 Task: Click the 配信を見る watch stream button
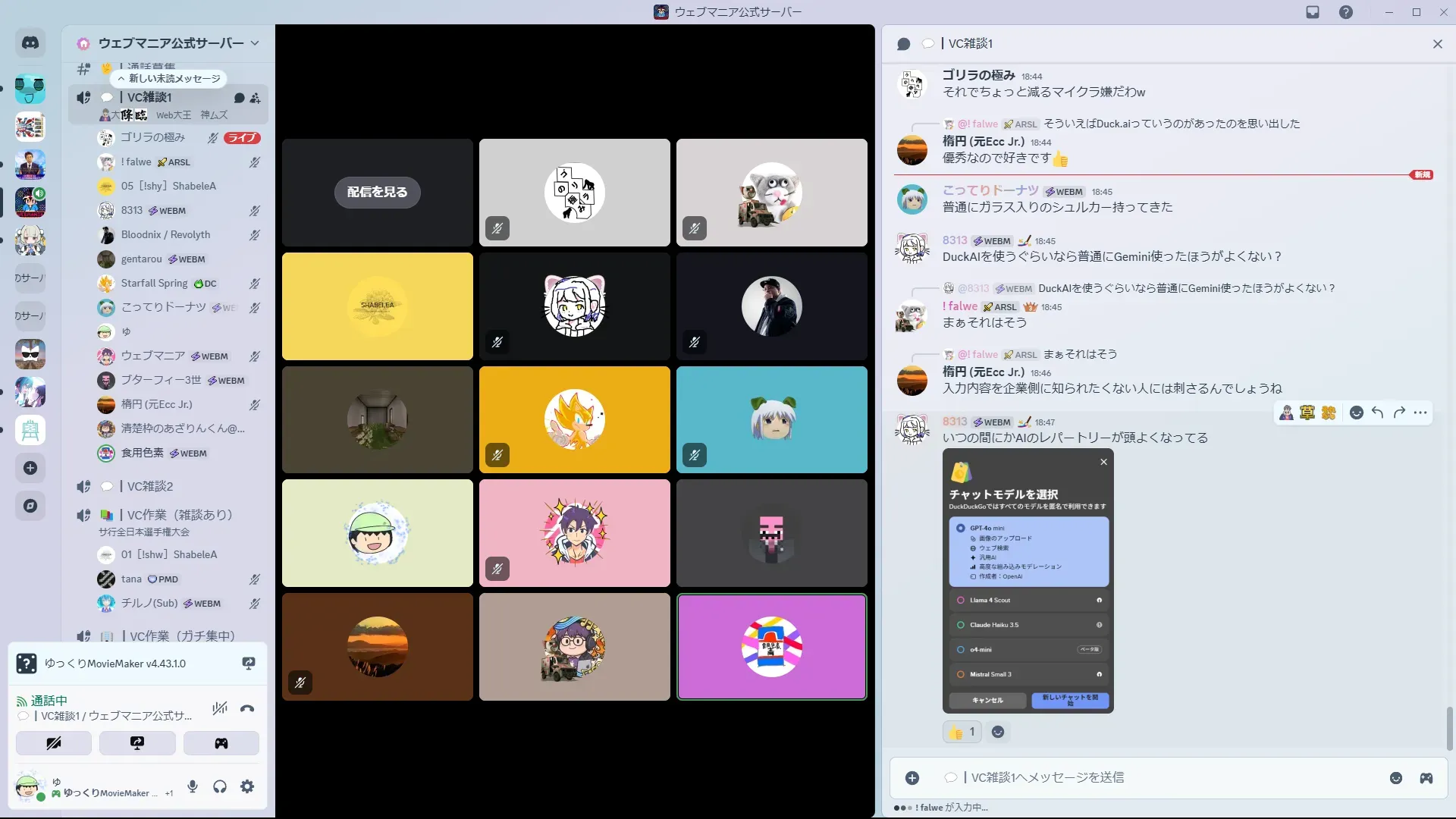pyautogui.click(x=377, y=192)
